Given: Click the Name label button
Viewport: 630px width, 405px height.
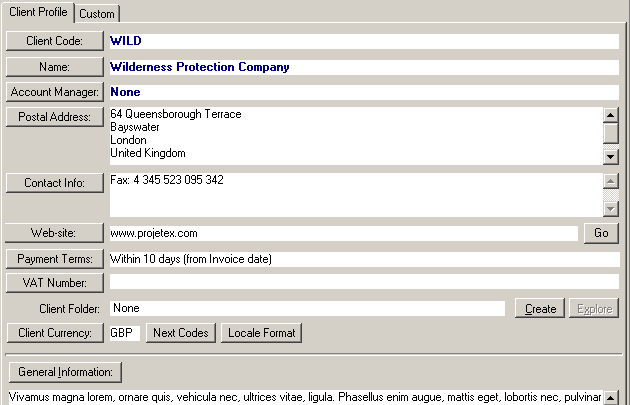Looking at the screenshot, I should pyautogui.click(x=54, y=67).
